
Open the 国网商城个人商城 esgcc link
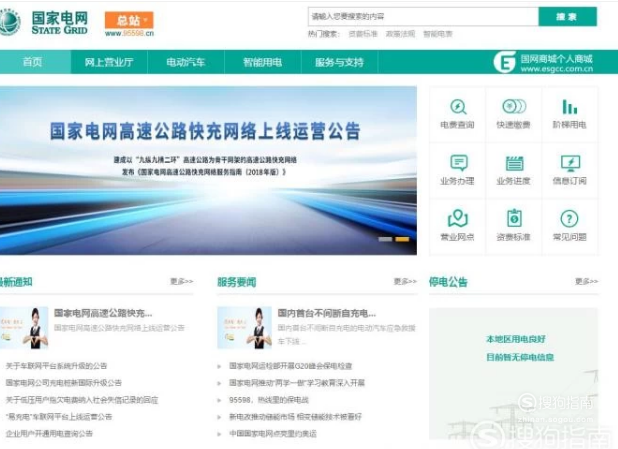coord(557,63)
